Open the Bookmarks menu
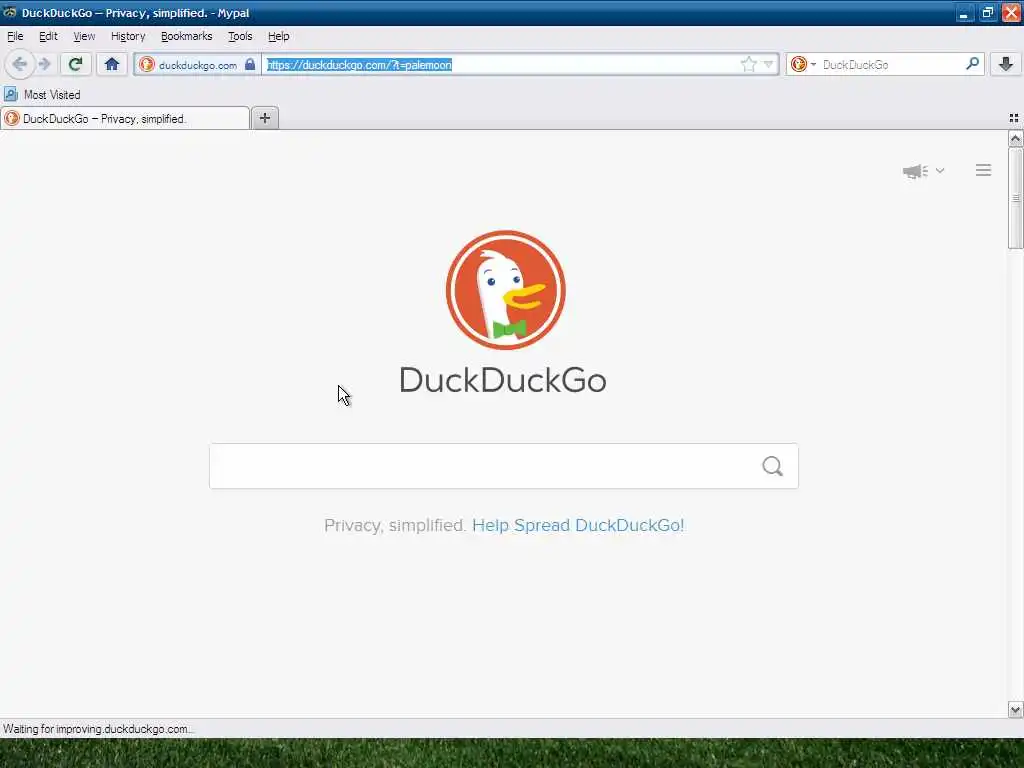The height and width of the screenshot is (768, 1024). pyautogui.click(x=187, y=36)
